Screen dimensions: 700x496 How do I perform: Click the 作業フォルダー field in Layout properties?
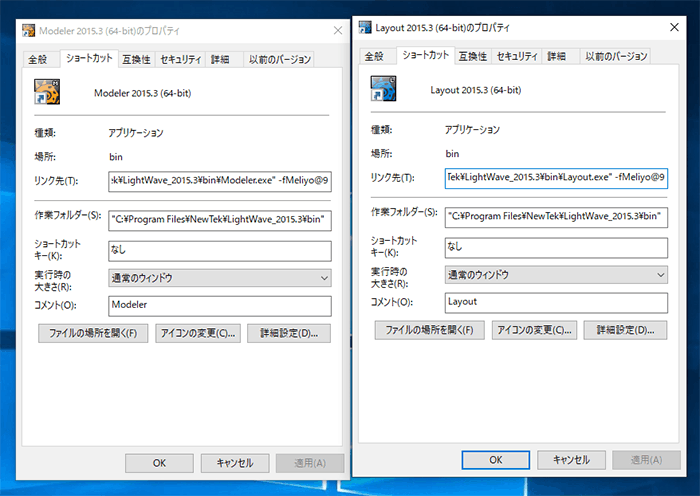click(556, 217)
